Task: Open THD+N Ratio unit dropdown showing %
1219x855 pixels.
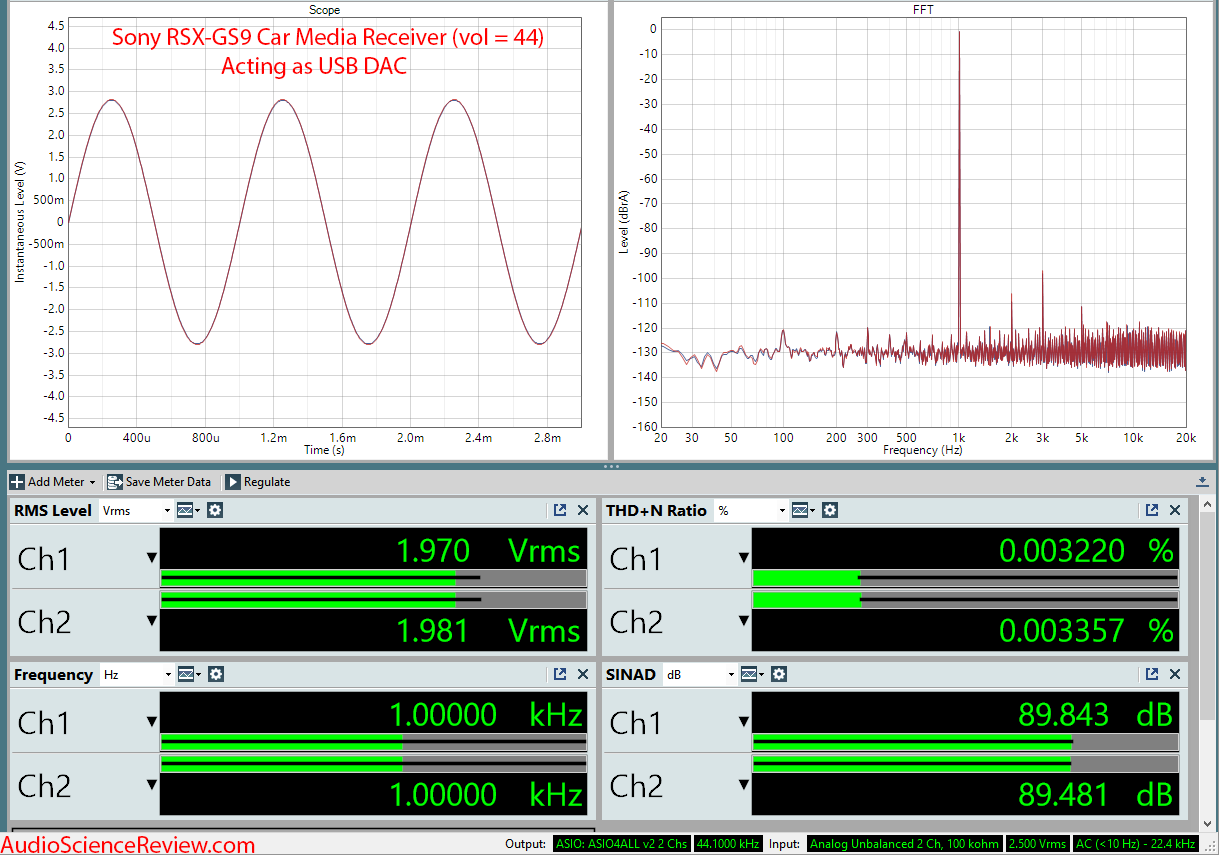Action: pos(752,510)
